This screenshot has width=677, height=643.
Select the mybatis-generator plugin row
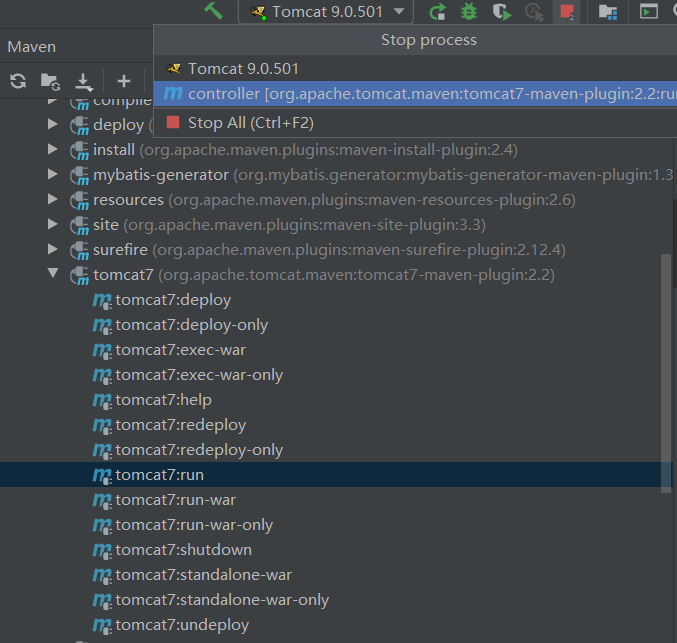click(337, 175)
